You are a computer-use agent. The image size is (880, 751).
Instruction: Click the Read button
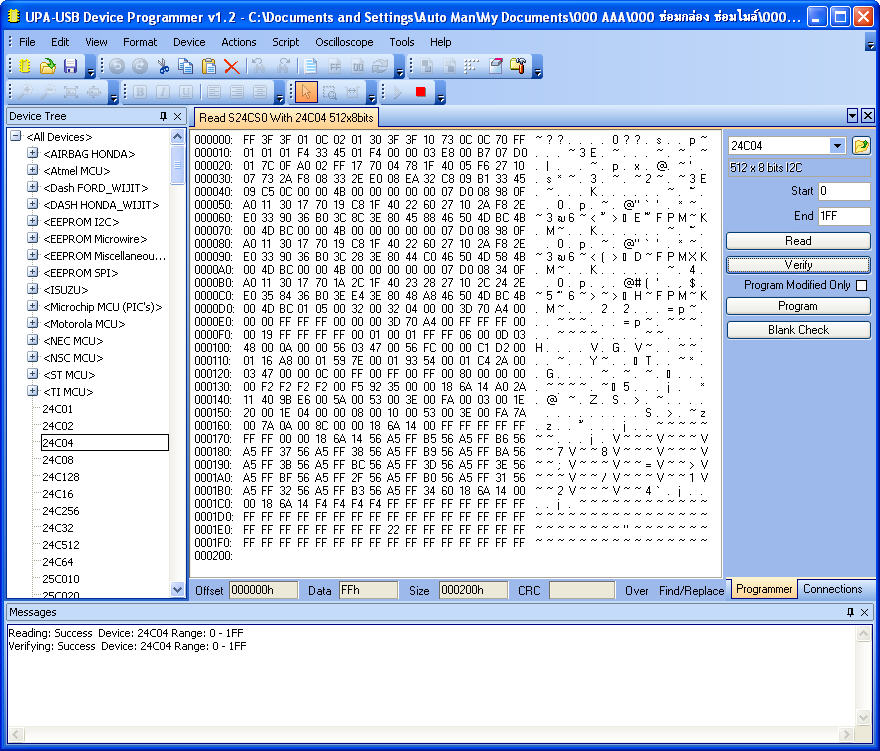(x=798, y=241)
